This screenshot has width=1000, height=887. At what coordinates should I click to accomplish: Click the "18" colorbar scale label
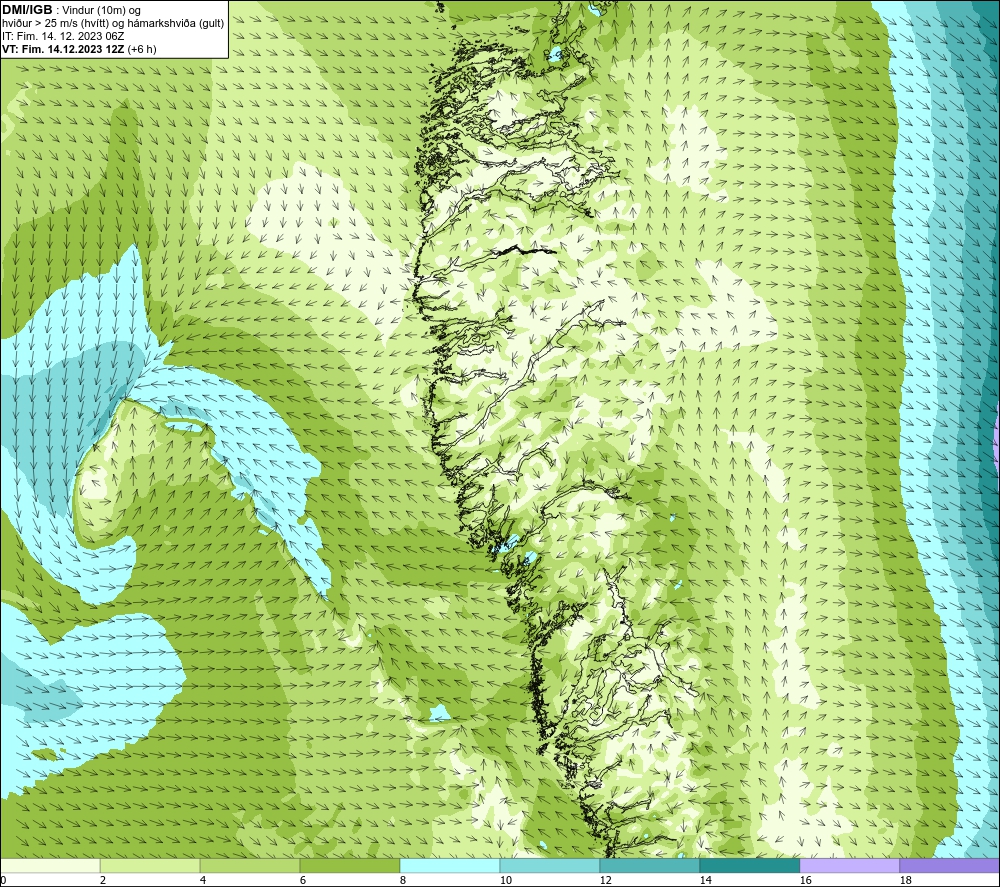coord(905,881)
